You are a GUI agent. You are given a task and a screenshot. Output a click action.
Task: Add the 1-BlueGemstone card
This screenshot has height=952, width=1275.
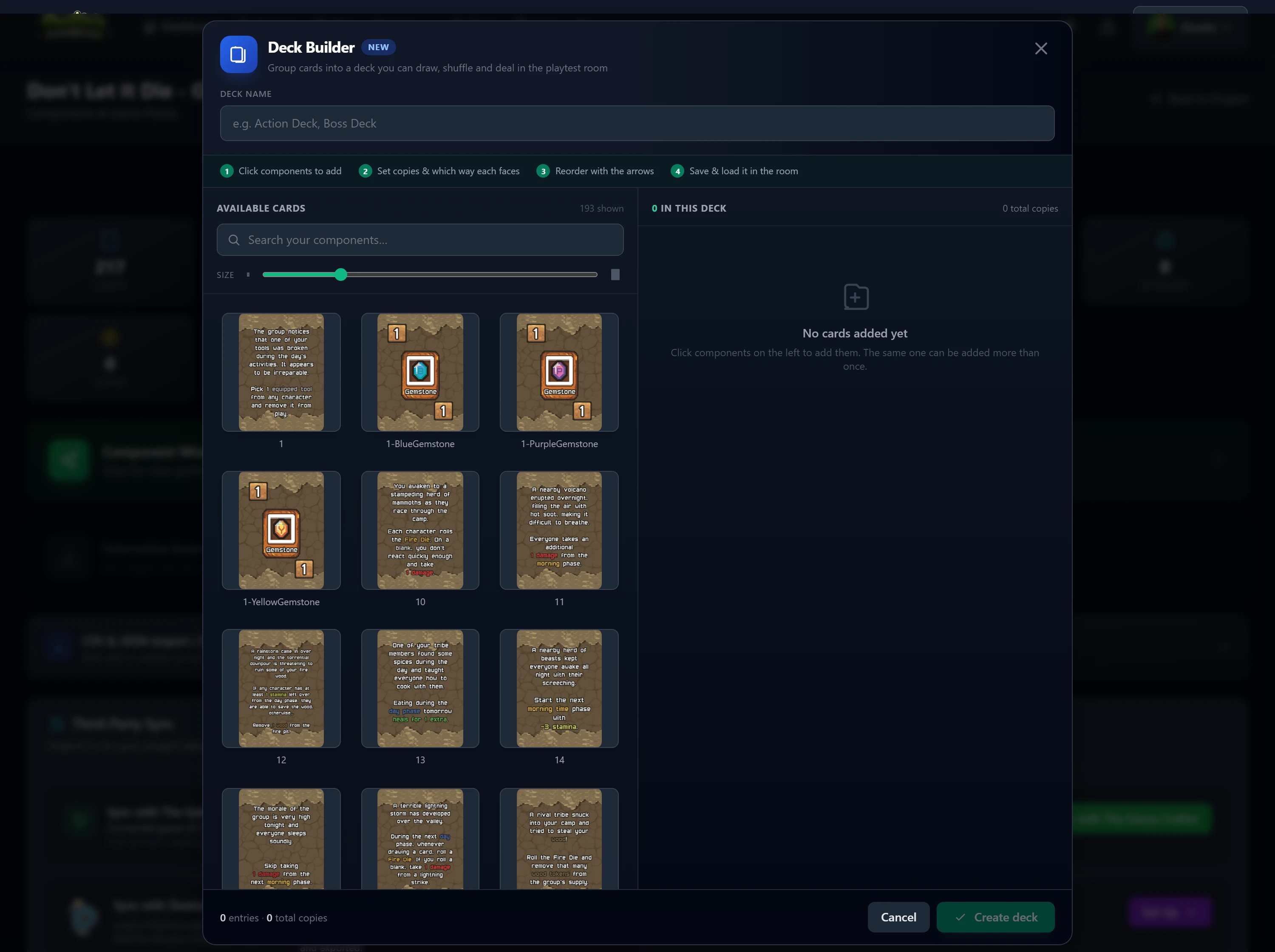tap(420, 372)
